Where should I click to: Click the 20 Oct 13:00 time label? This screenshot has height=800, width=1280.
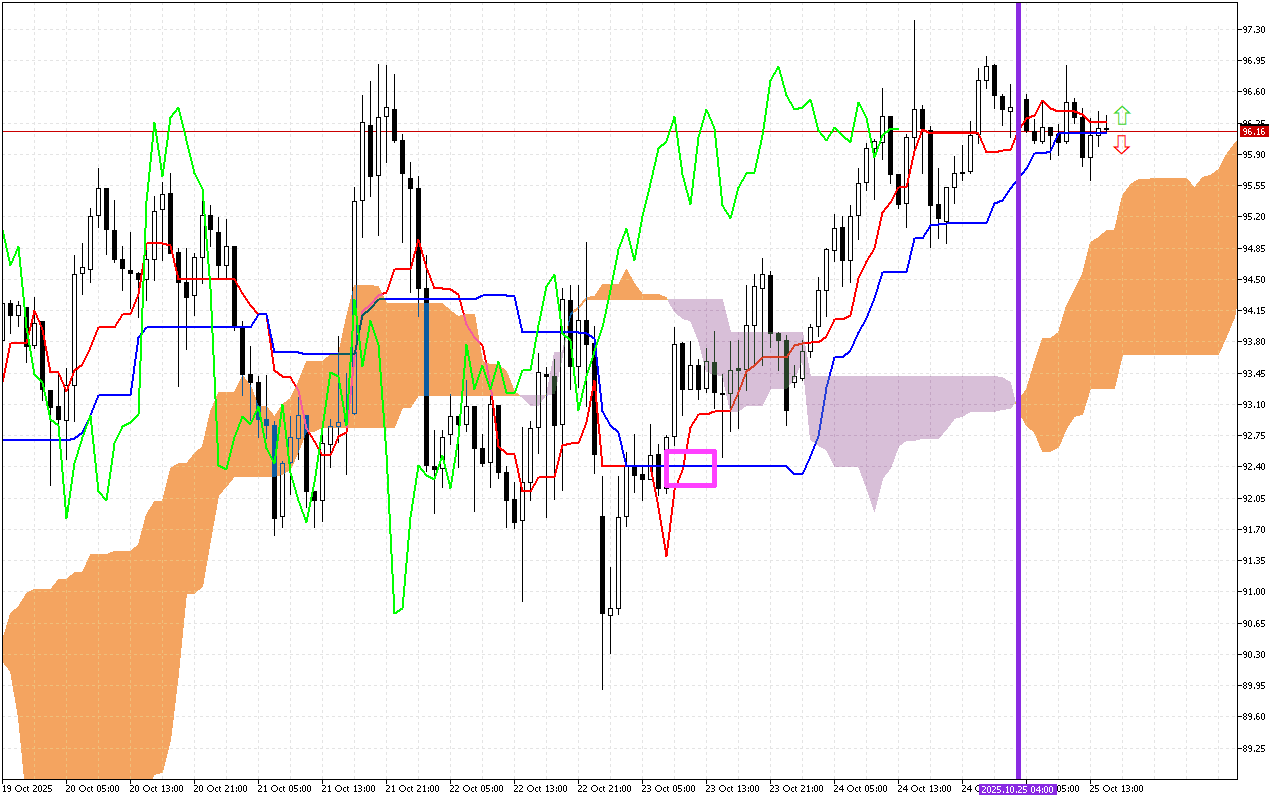156,789
